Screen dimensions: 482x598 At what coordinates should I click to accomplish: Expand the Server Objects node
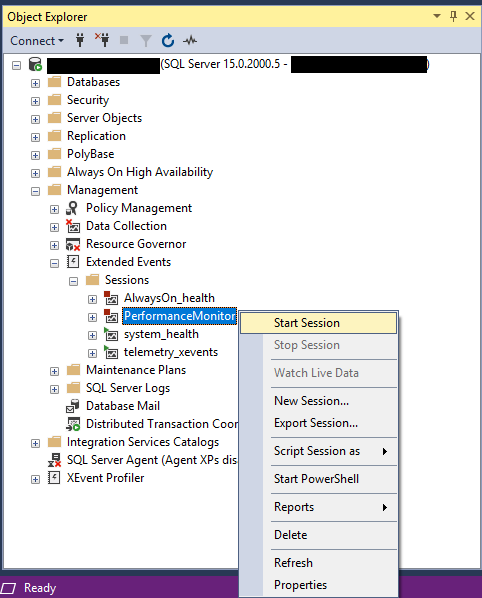pyautogui.click(x=35, y=119)
